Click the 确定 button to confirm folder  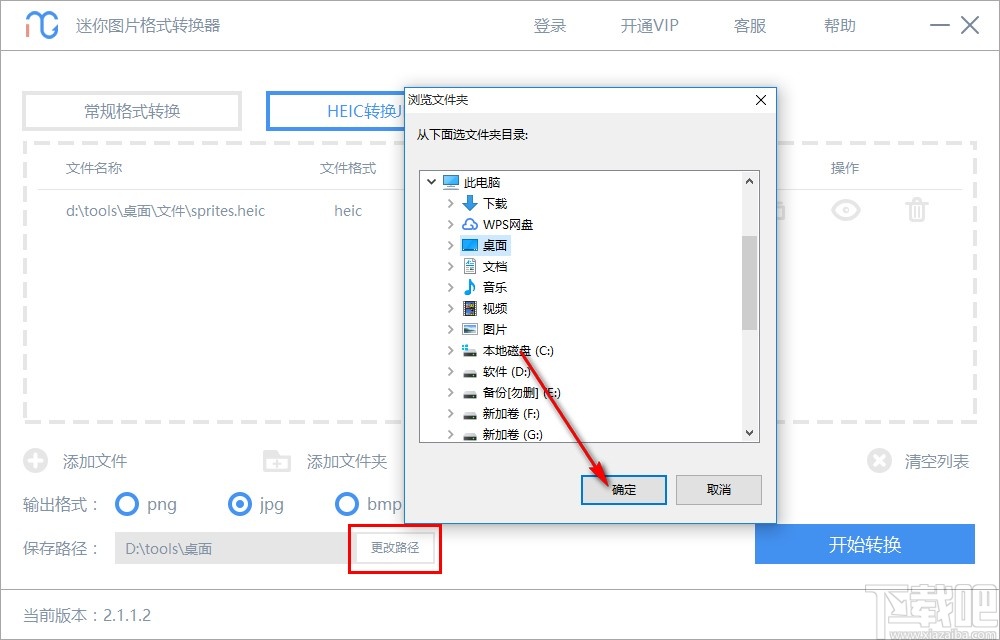623,490
